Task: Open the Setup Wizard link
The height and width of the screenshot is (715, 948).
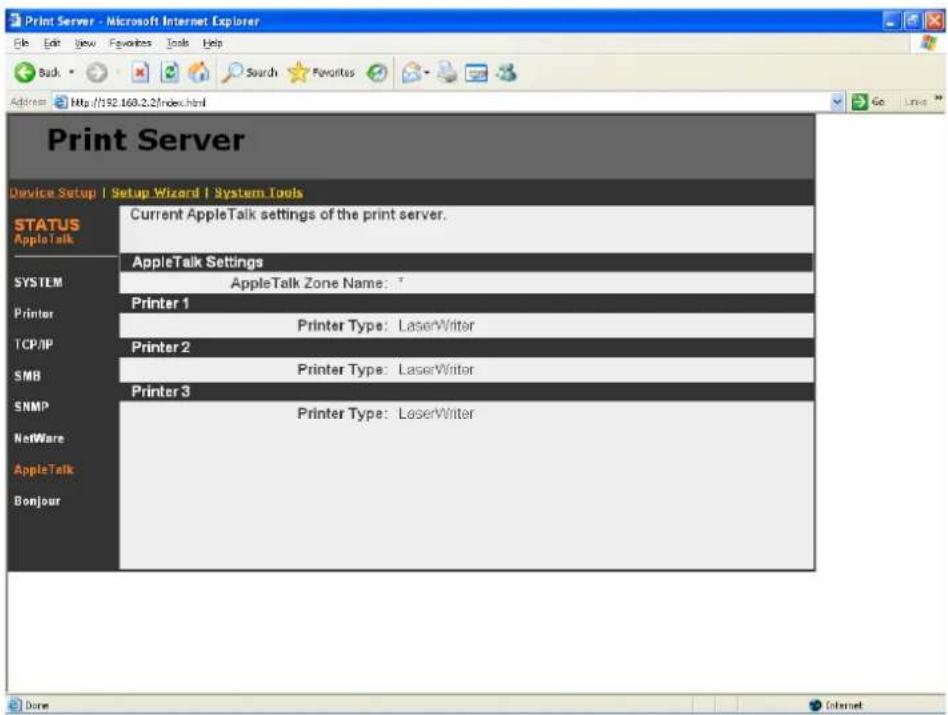Action: 155,193
